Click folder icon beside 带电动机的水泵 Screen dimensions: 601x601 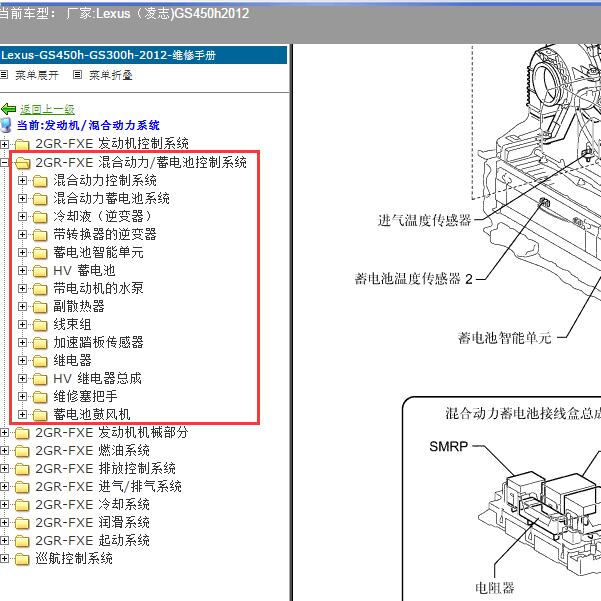40,289
